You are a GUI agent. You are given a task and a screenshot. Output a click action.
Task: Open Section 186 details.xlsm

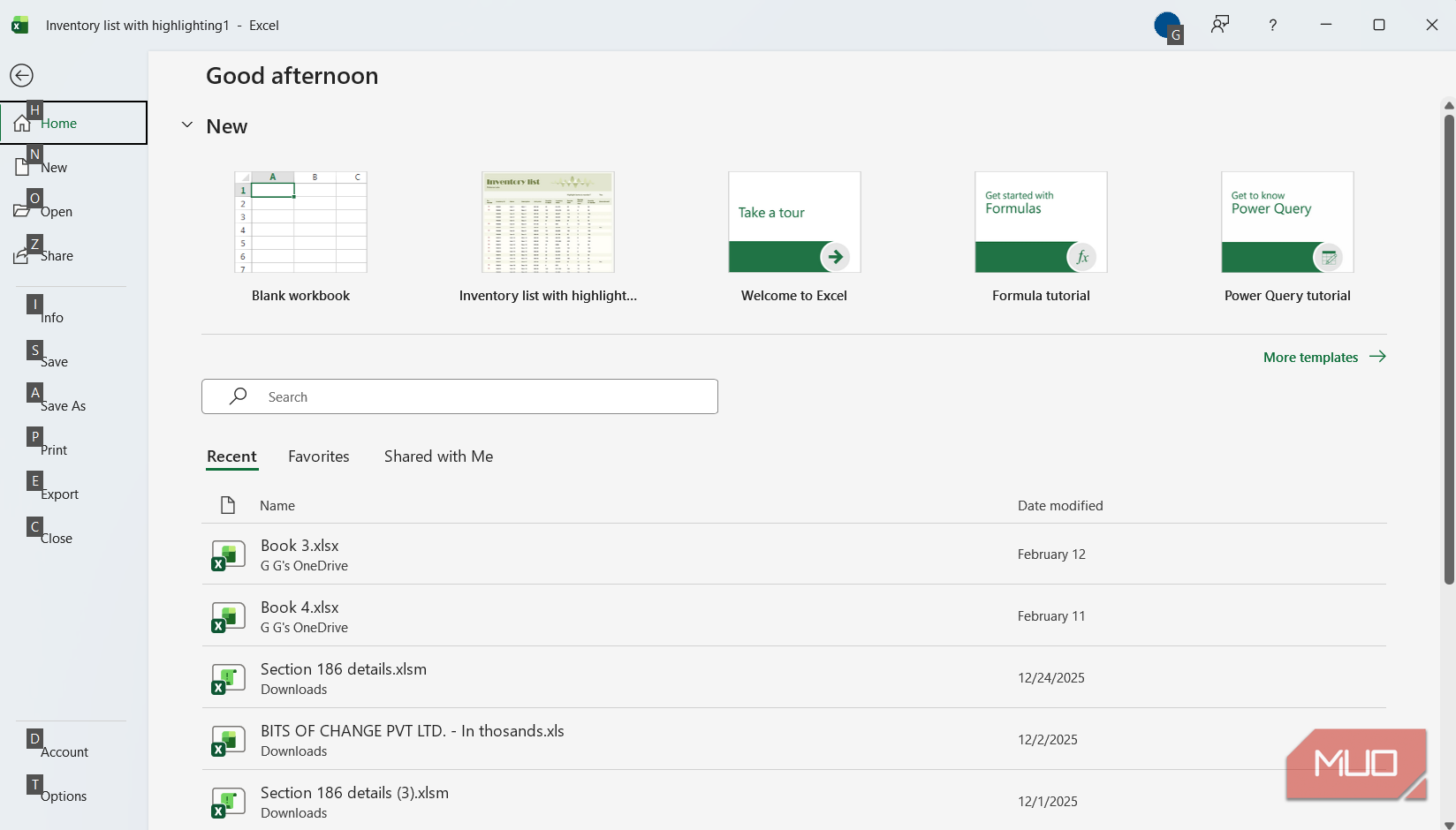click(793, 678)
